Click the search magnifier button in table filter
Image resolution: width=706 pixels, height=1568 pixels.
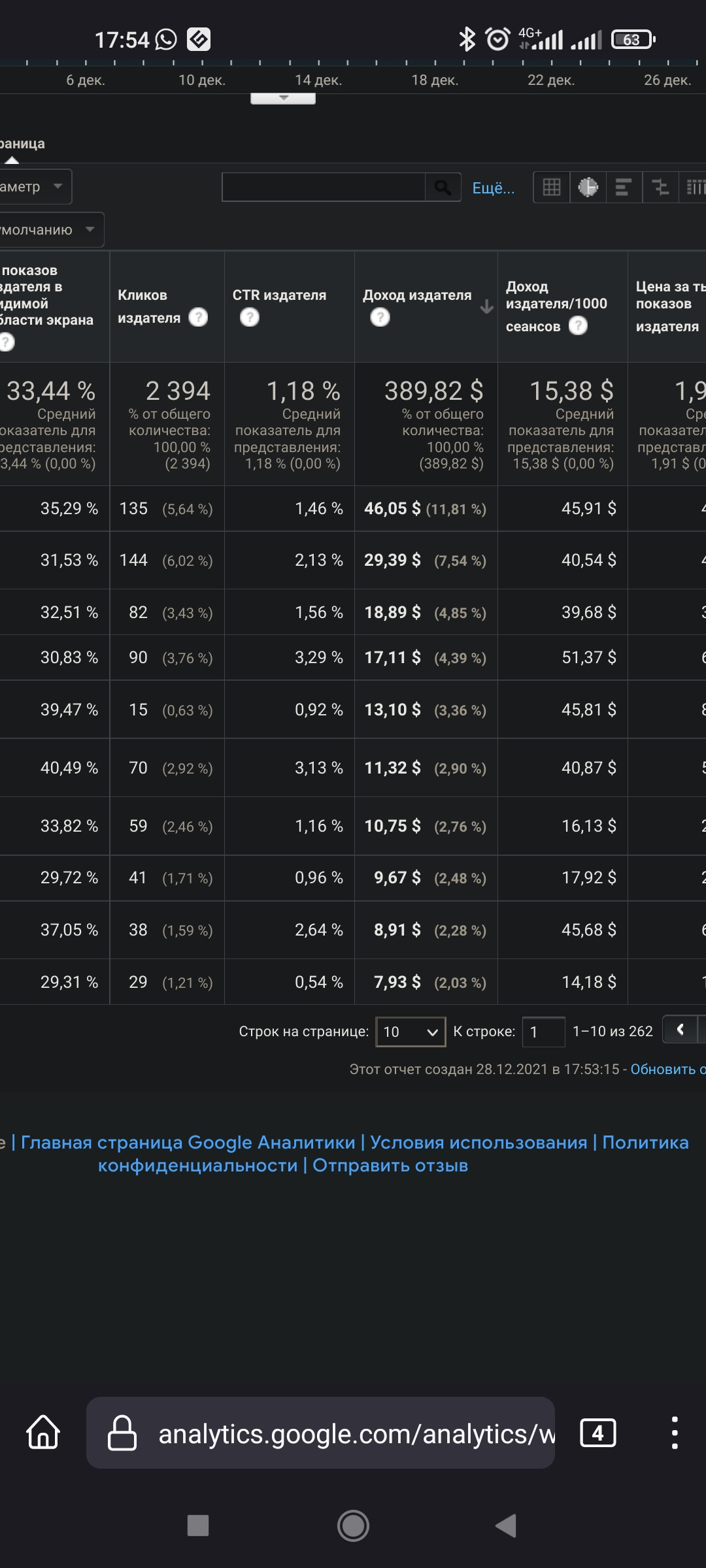click(x=443, y=188)
